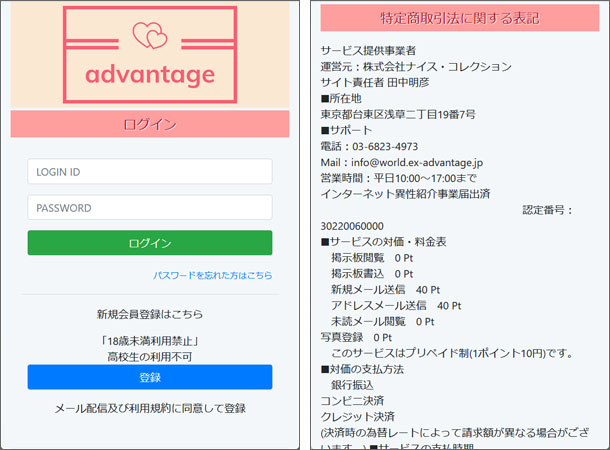610x450 pixels.
Task: Click the 特定商取引法に関する表記 heading
Action: click(460, 18)
